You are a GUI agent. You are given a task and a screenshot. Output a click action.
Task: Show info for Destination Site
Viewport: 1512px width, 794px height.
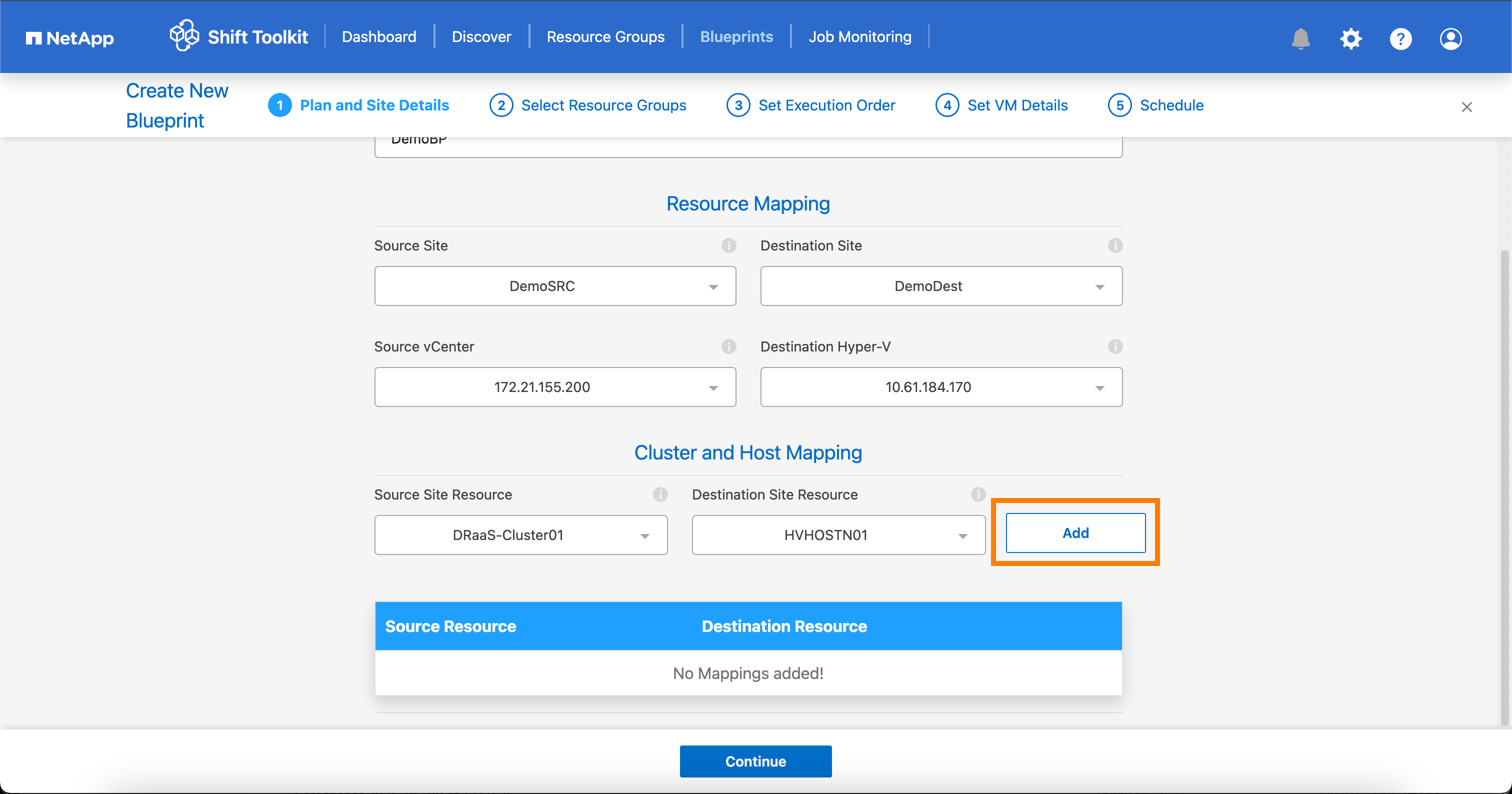[1114, 245]
